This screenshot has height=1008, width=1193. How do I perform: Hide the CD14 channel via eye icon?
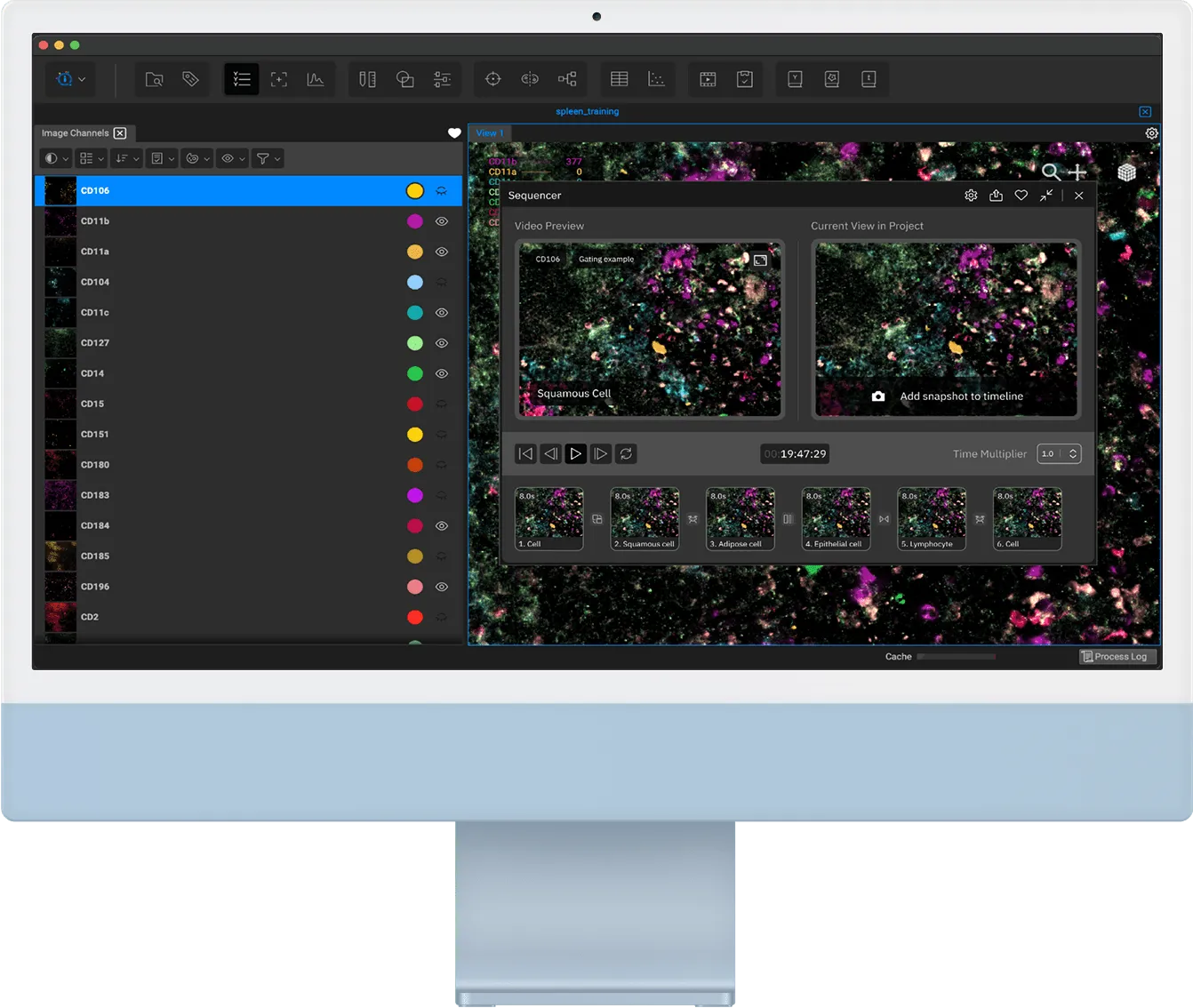click(x=442, y=373)
